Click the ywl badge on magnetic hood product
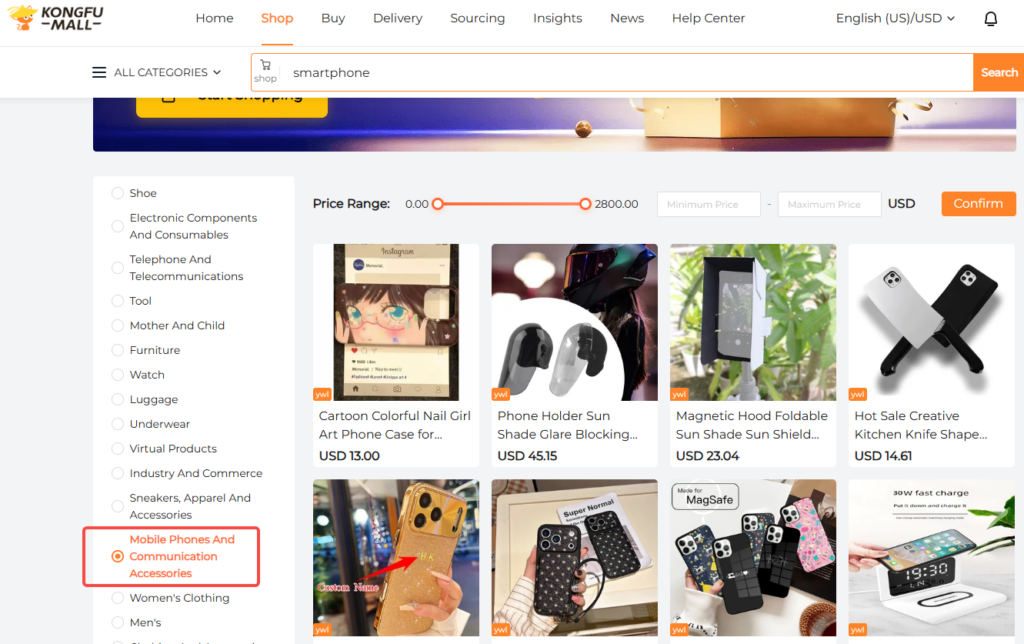Viewport: 1024px width, 644px height. tap(679, 394)
